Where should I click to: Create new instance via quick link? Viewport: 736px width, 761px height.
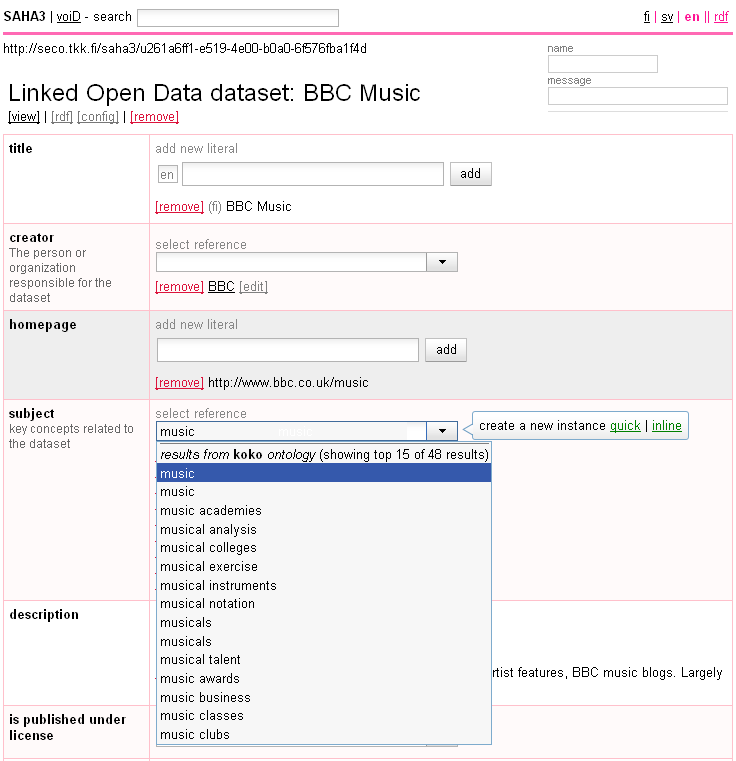[625, 426]
